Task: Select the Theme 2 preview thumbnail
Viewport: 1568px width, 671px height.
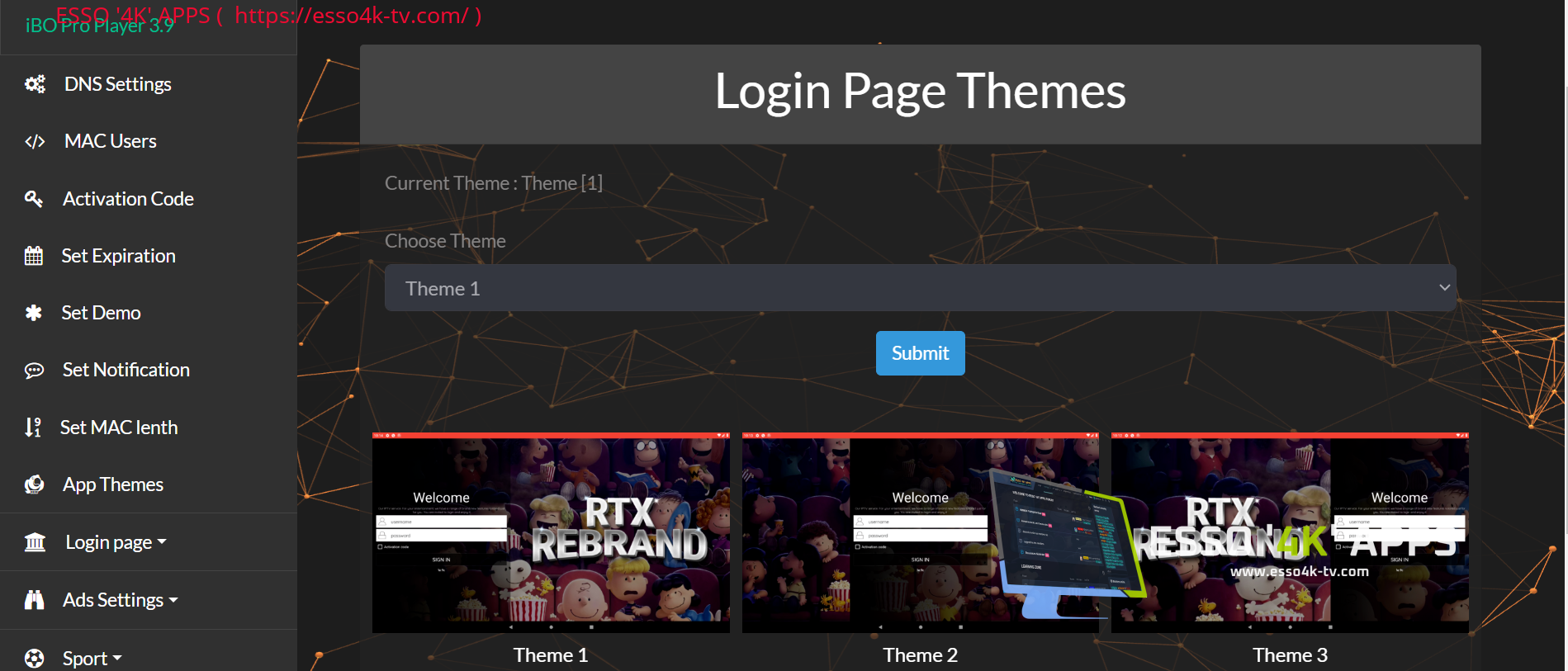Action: point(920,532)
